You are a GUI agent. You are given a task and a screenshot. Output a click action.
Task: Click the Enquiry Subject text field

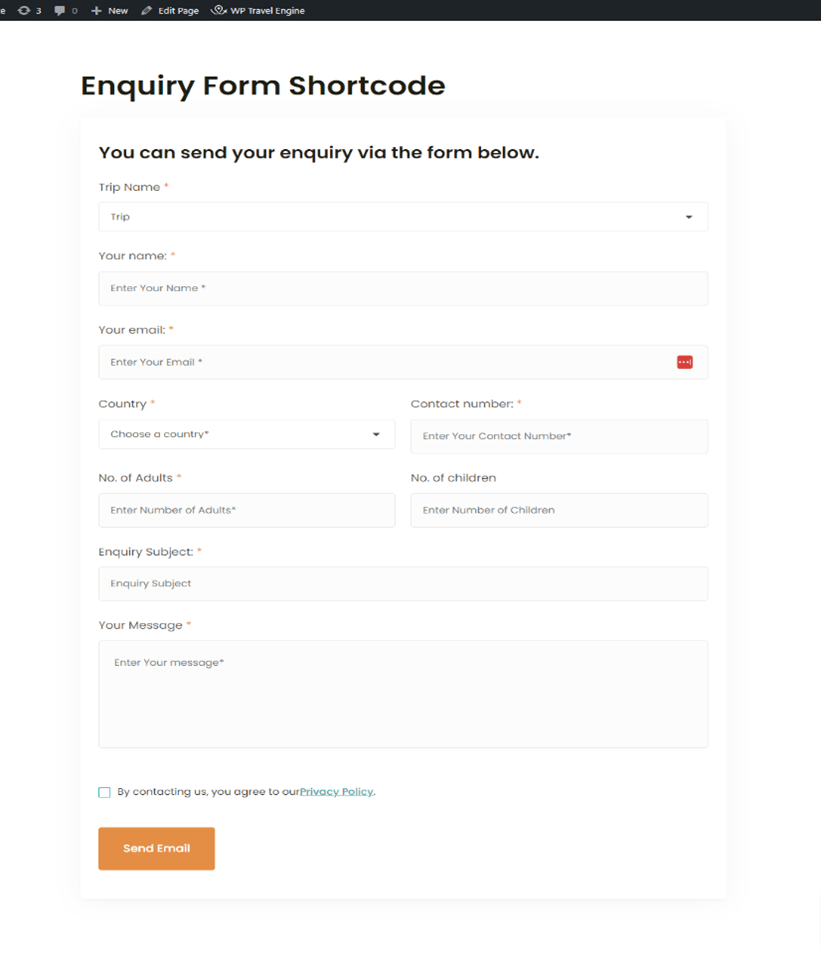tap(402, 584)
